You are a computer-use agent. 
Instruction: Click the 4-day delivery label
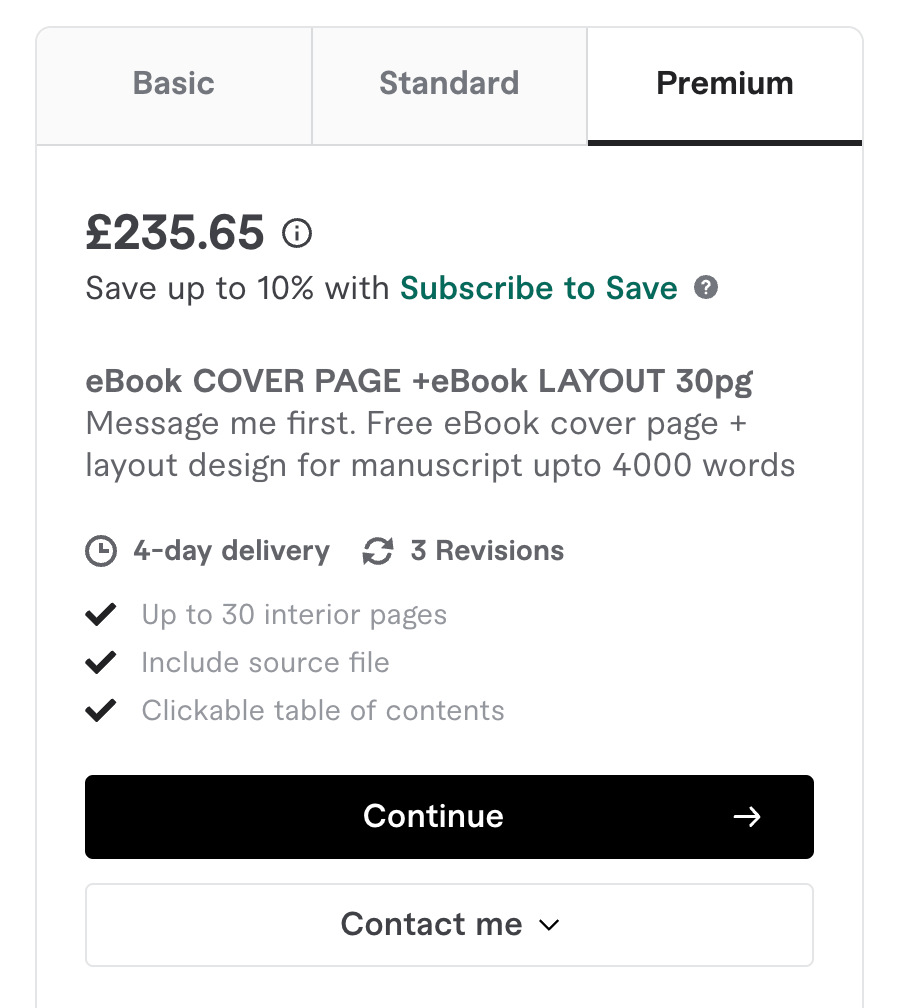click(x=231, y=552)
